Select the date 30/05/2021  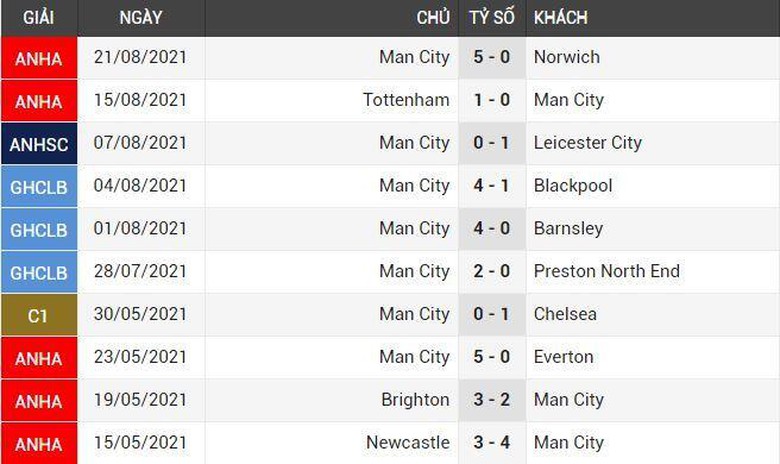pos(140,314)
